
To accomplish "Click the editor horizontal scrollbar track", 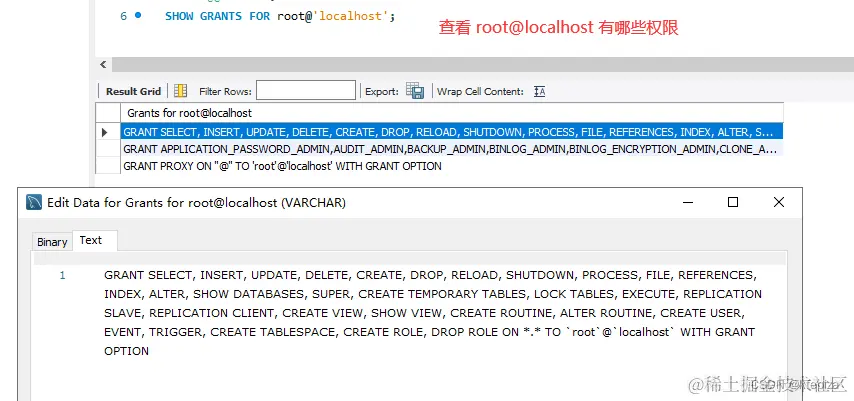I will pos(483,65).
